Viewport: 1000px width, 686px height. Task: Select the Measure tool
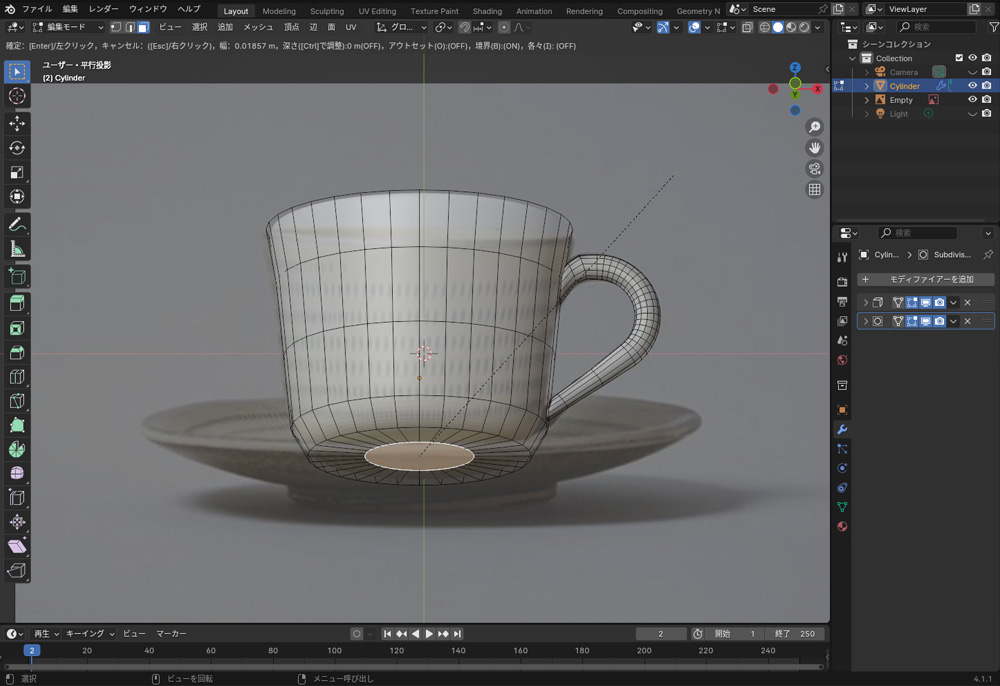tap(17, 249)
